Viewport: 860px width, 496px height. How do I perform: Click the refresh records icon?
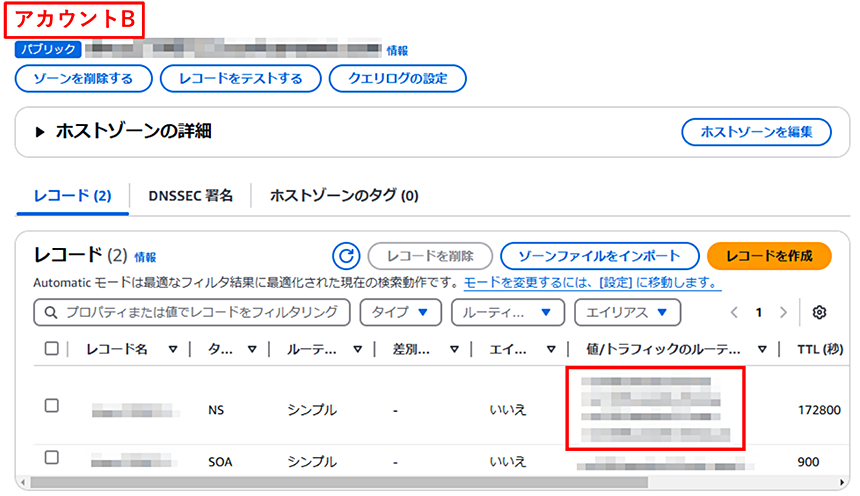[345, 255]
